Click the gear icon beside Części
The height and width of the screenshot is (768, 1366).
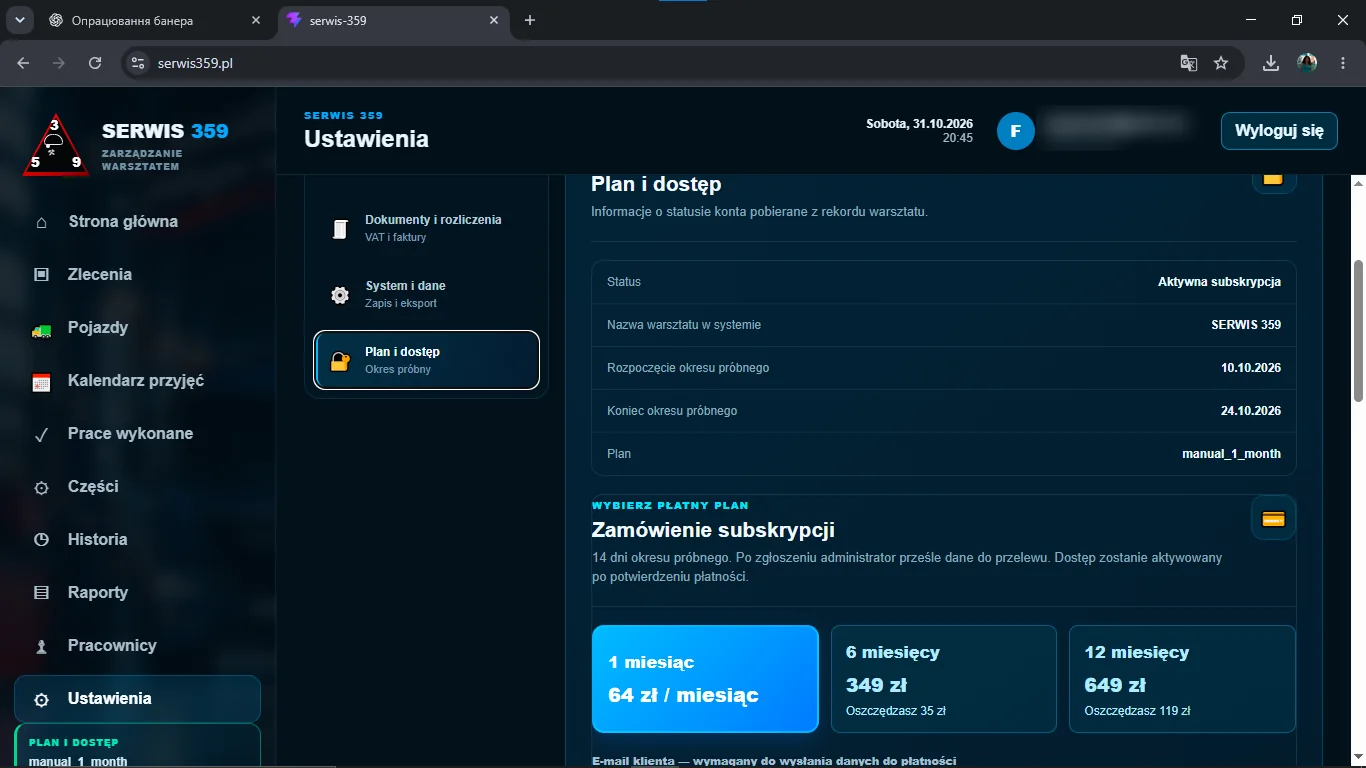pyautogui.click(x=41, y=488)
